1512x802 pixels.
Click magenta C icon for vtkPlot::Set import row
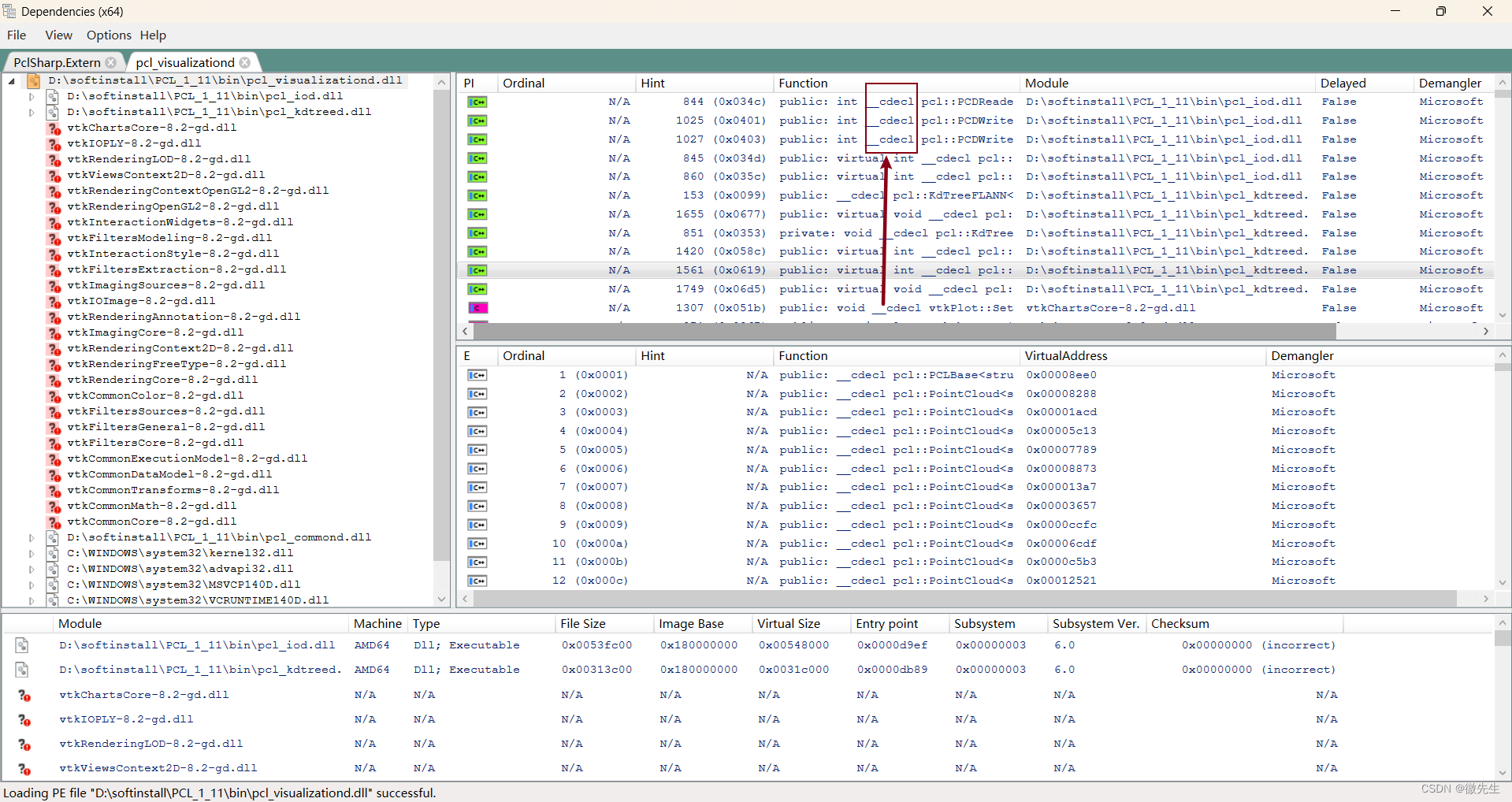click(x=477, y=308)
